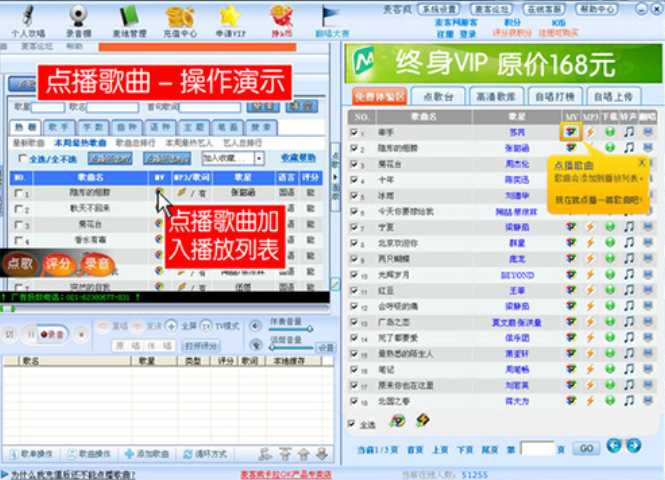The height and width of the screenshot is (480, 665).
Task: Click MP3 lightning icon for 宁夏
Action: (590, 227)
